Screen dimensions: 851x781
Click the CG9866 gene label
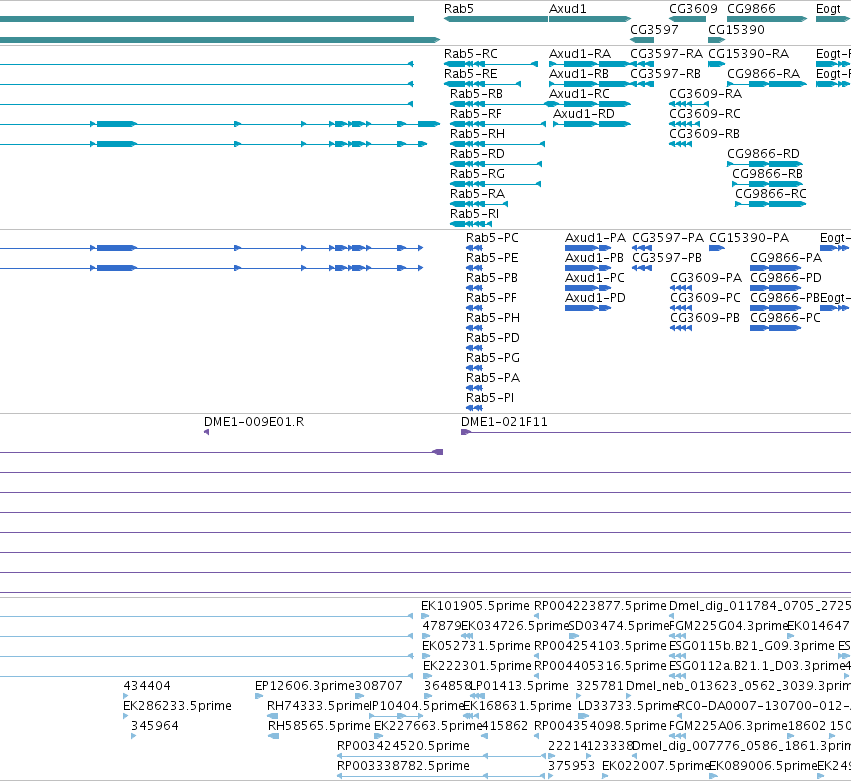pyautogui.click(x=751, y=9)
